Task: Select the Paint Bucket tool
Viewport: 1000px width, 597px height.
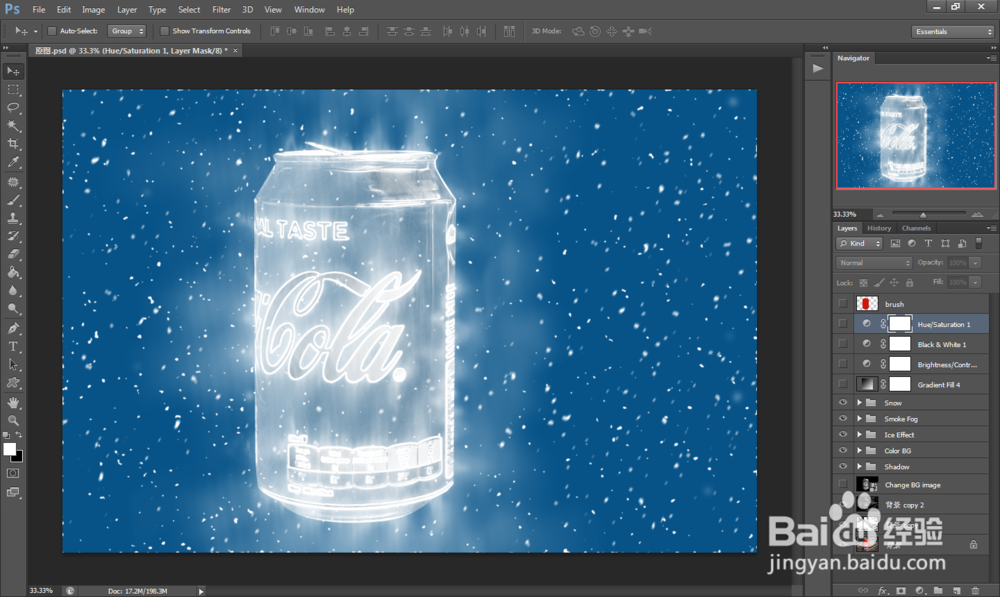Action: click(x=13, y=272)
